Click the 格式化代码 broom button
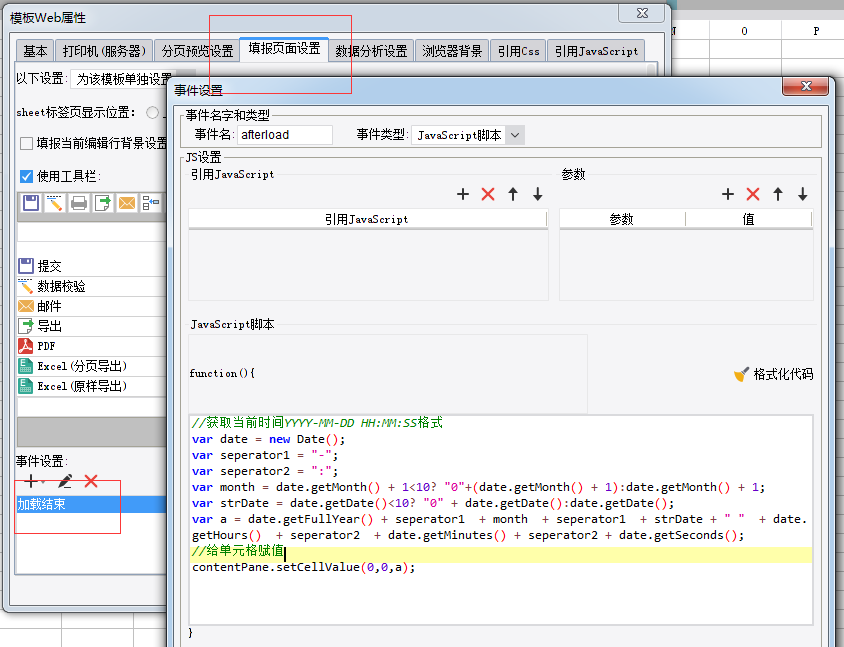 (773, 374)
